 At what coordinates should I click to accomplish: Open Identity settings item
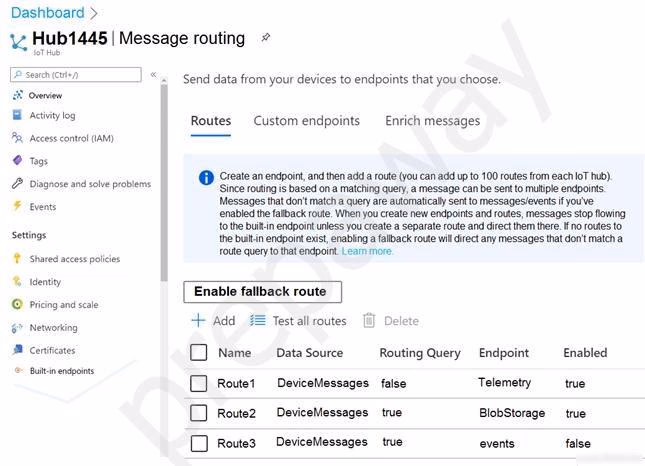point(45,282)
